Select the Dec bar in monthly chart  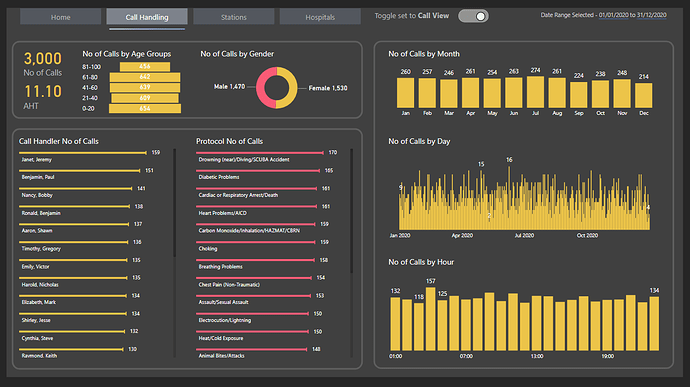644,96
